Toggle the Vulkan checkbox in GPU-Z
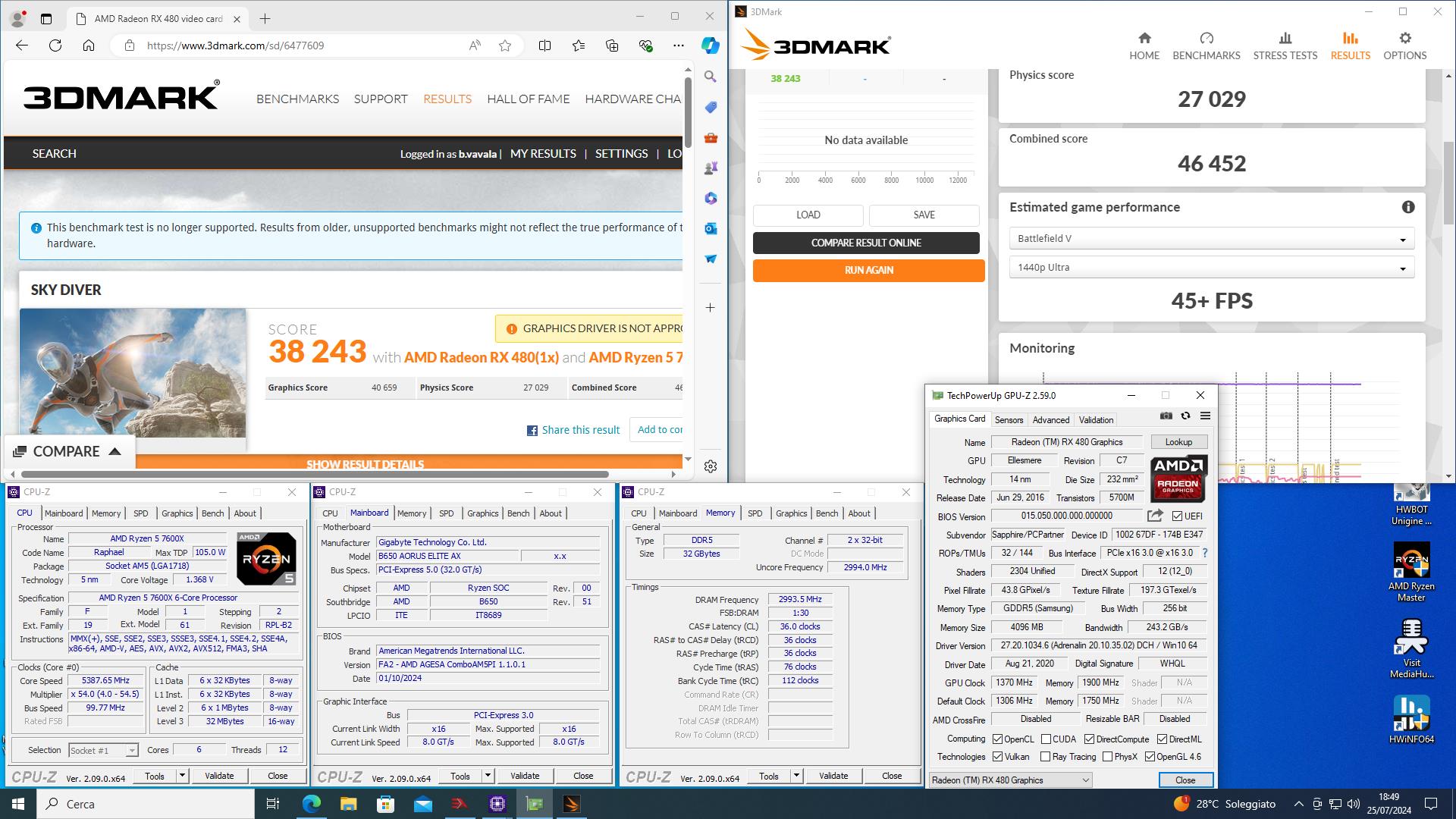 [998, 757]
